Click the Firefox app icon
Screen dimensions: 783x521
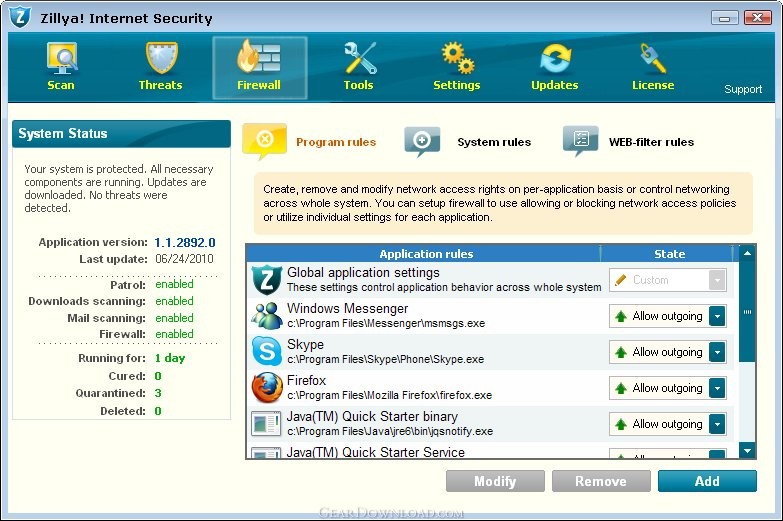tap(267, 388)
